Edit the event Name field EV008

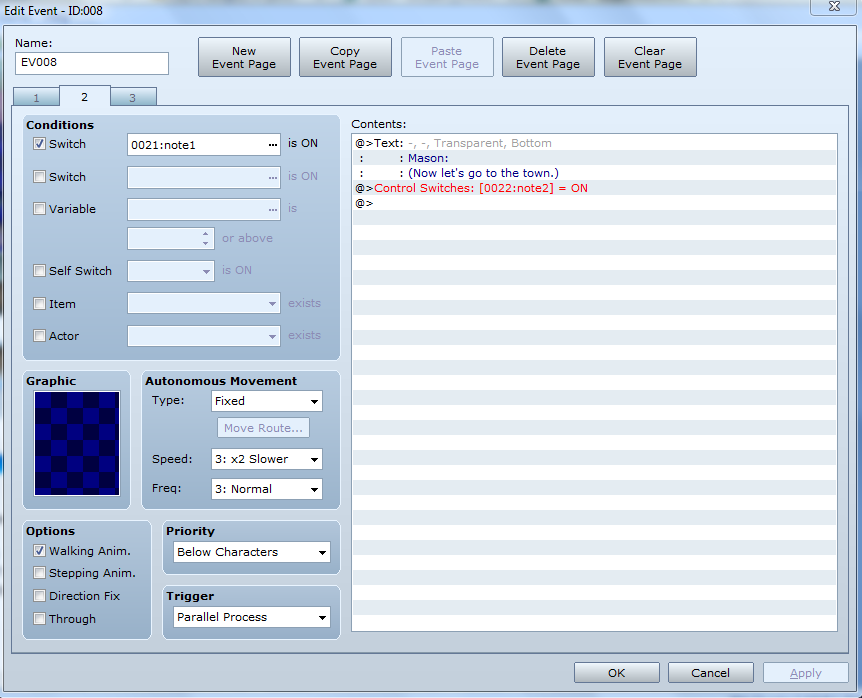(x=92, y=63)
